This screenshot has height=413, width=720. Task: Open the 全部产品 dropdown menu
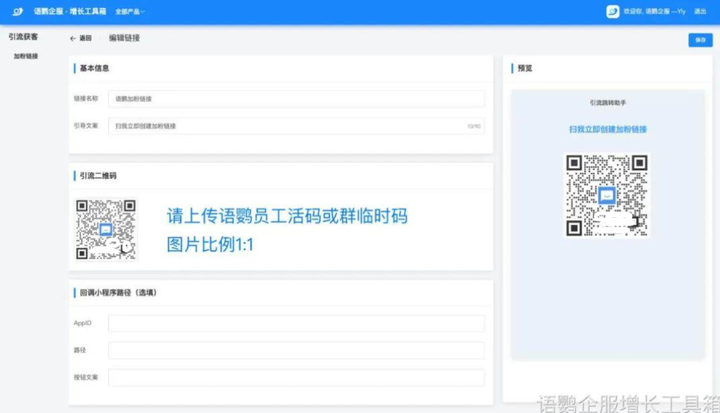pos(130,12)
